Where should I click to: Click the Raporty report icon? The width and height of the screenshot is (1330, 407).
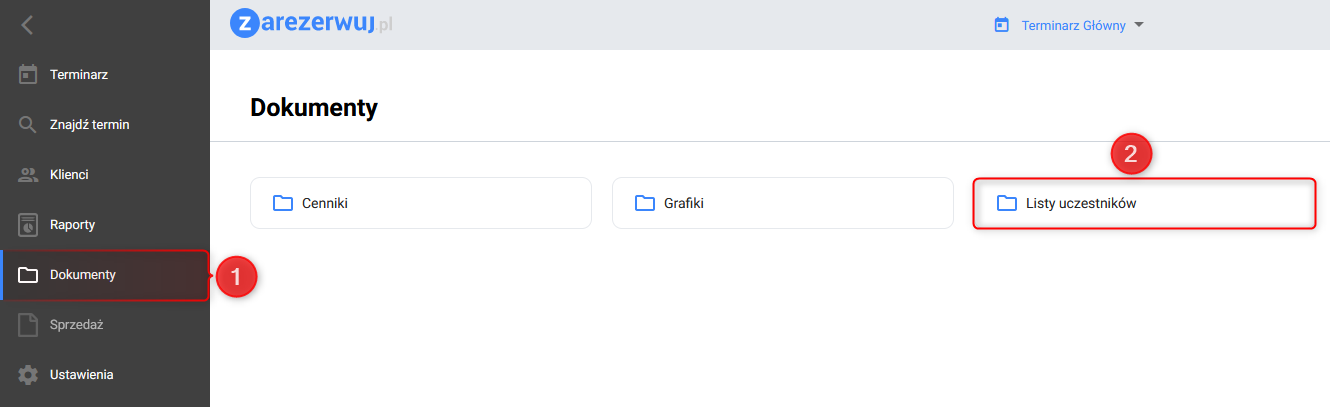tap(28, 225)
